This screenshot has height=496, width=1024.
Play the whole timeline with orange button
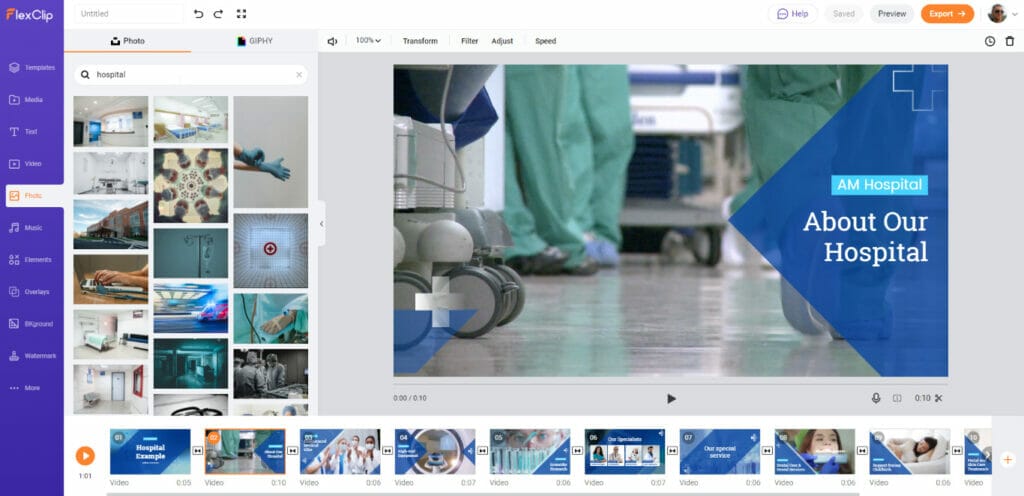pos(85,456)
